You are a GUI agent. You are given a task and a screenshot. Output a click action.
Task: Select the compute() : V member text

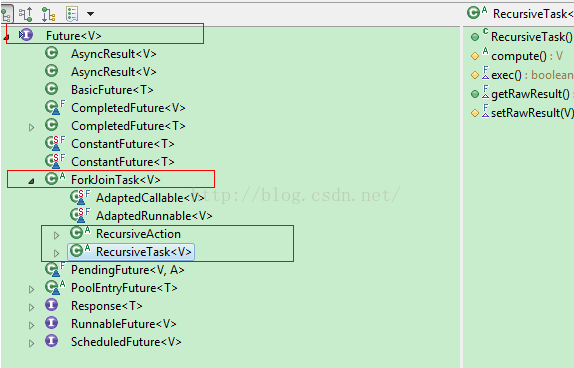tap(527, 56)
